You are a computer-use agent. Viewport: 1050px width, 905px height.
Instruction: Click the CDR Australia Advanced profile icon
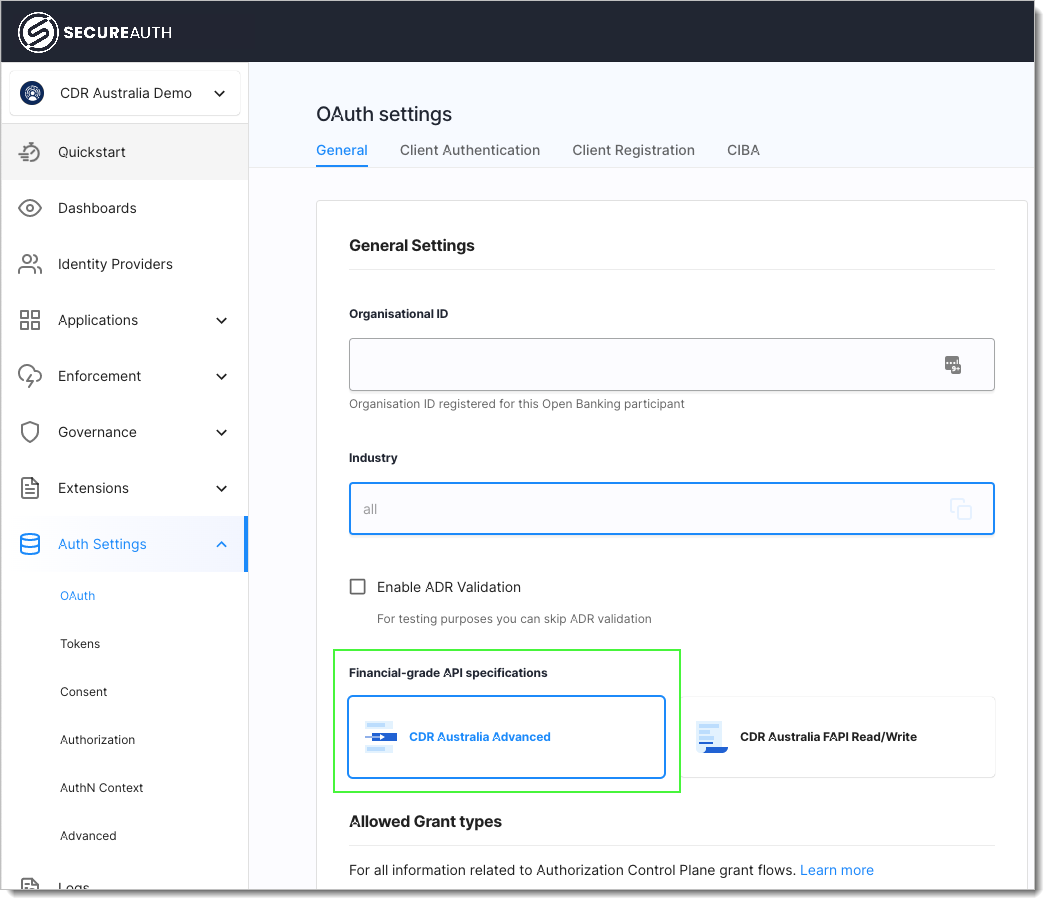click(380, 737)
